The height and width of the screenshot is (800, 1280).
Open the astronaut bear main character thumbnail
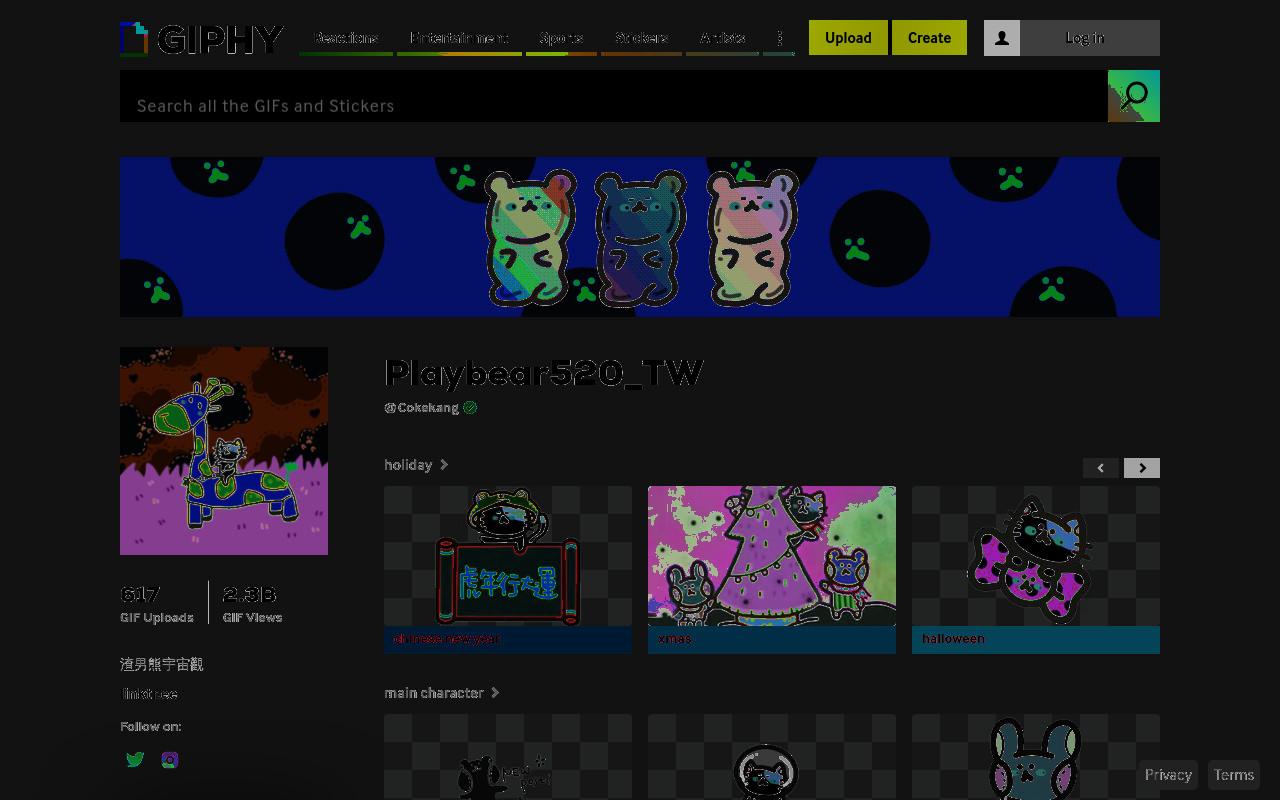tap(772, 757)
